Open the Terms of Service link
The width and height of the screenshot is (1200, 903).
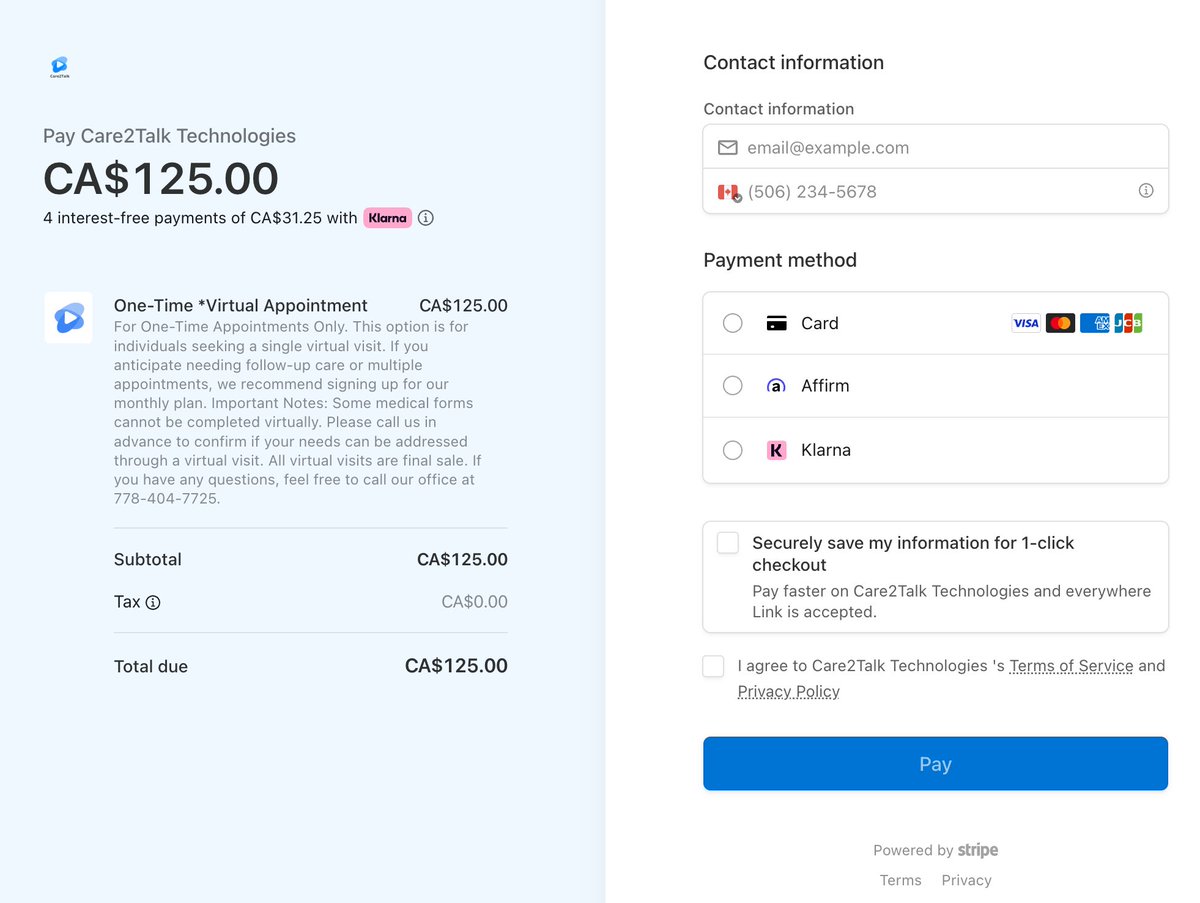pos(1071,666)
